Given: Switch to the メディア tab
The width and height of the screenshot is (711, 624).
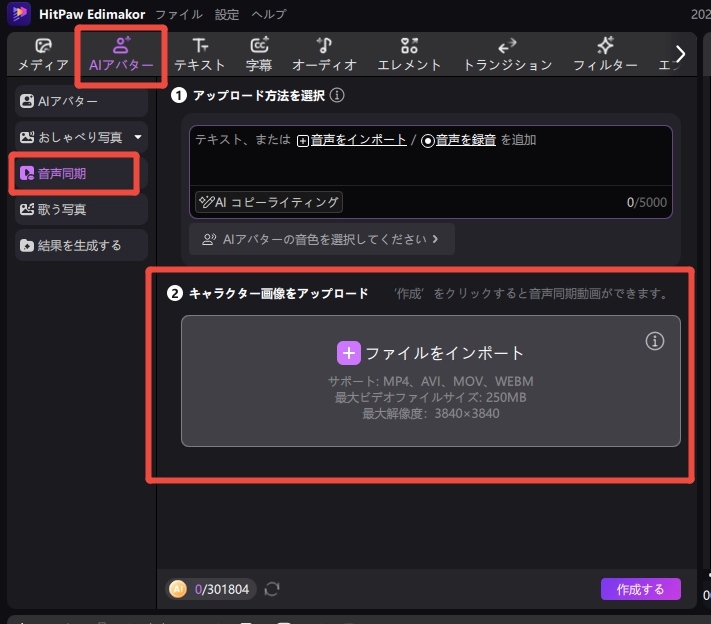Looking at the screenshot, I should (x=43, y=55).
